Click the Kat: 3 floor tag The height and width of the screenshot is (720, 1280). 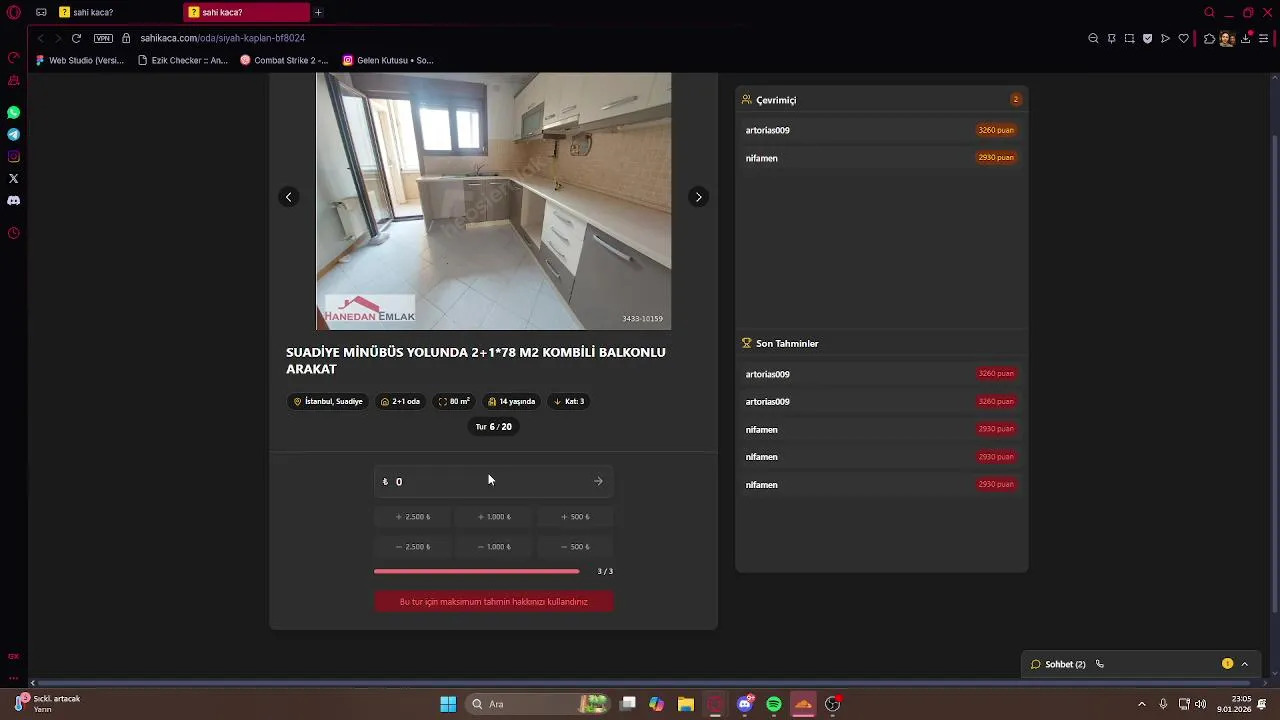[569, 401]
